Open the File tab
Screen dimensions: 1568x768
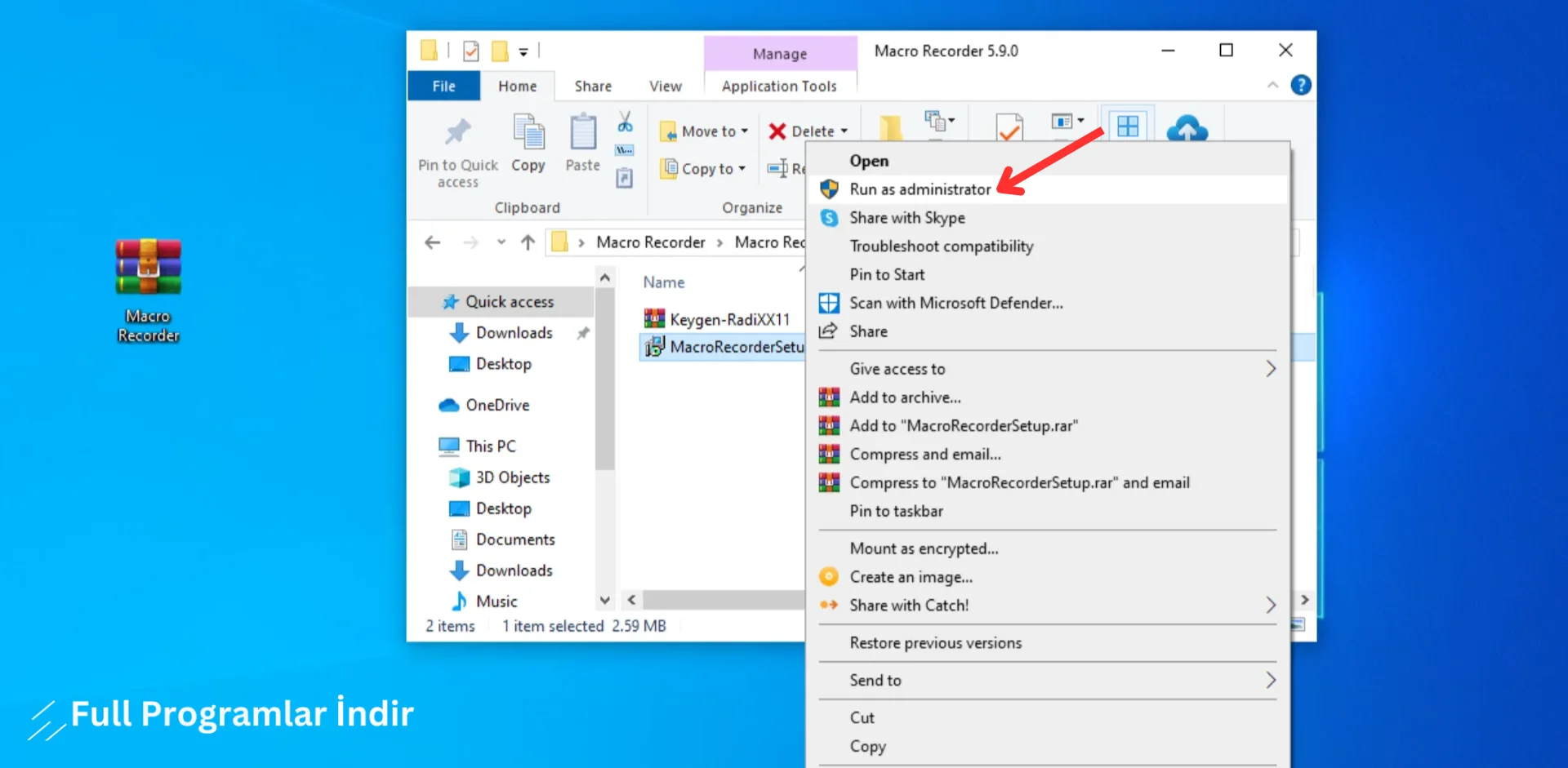pos(443,86)
